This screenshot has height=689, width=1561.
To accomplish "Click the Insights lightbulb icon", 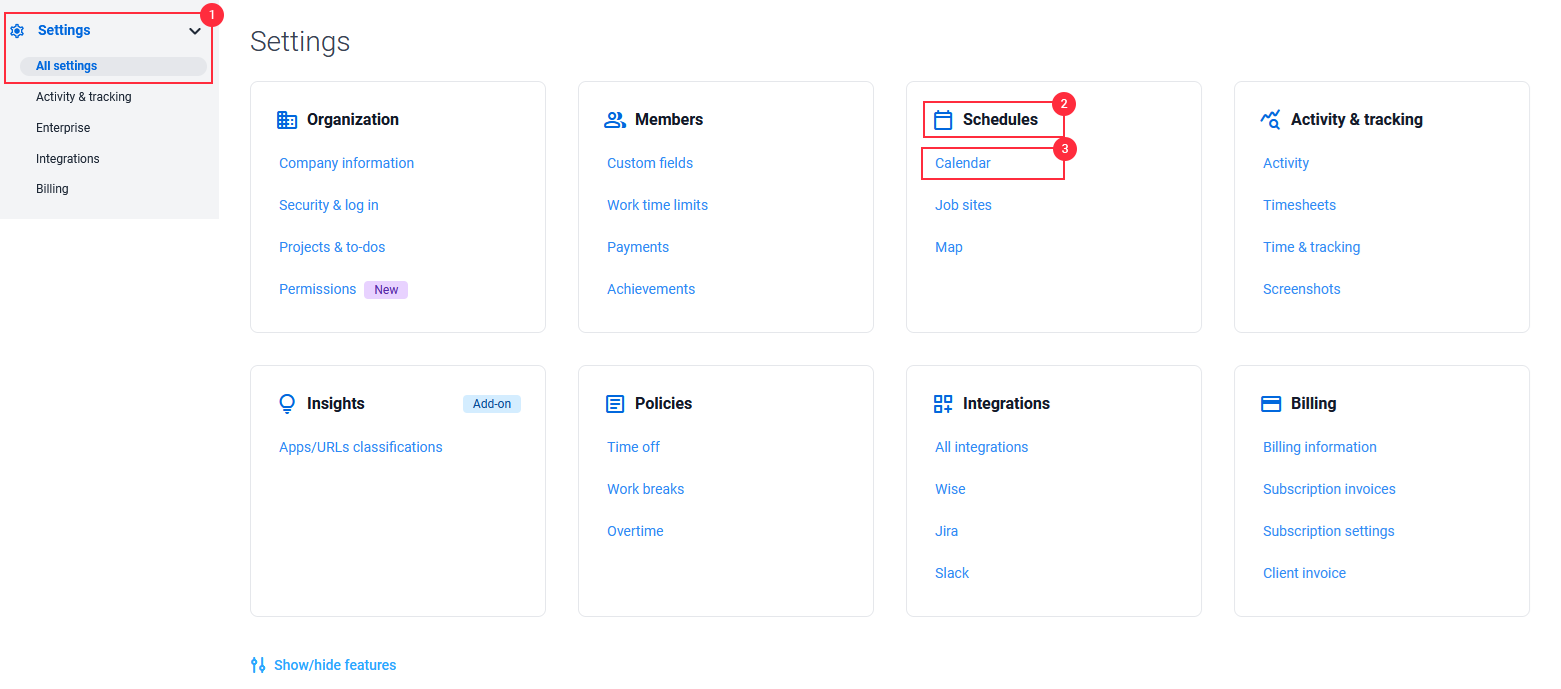I will click(287, 404).
